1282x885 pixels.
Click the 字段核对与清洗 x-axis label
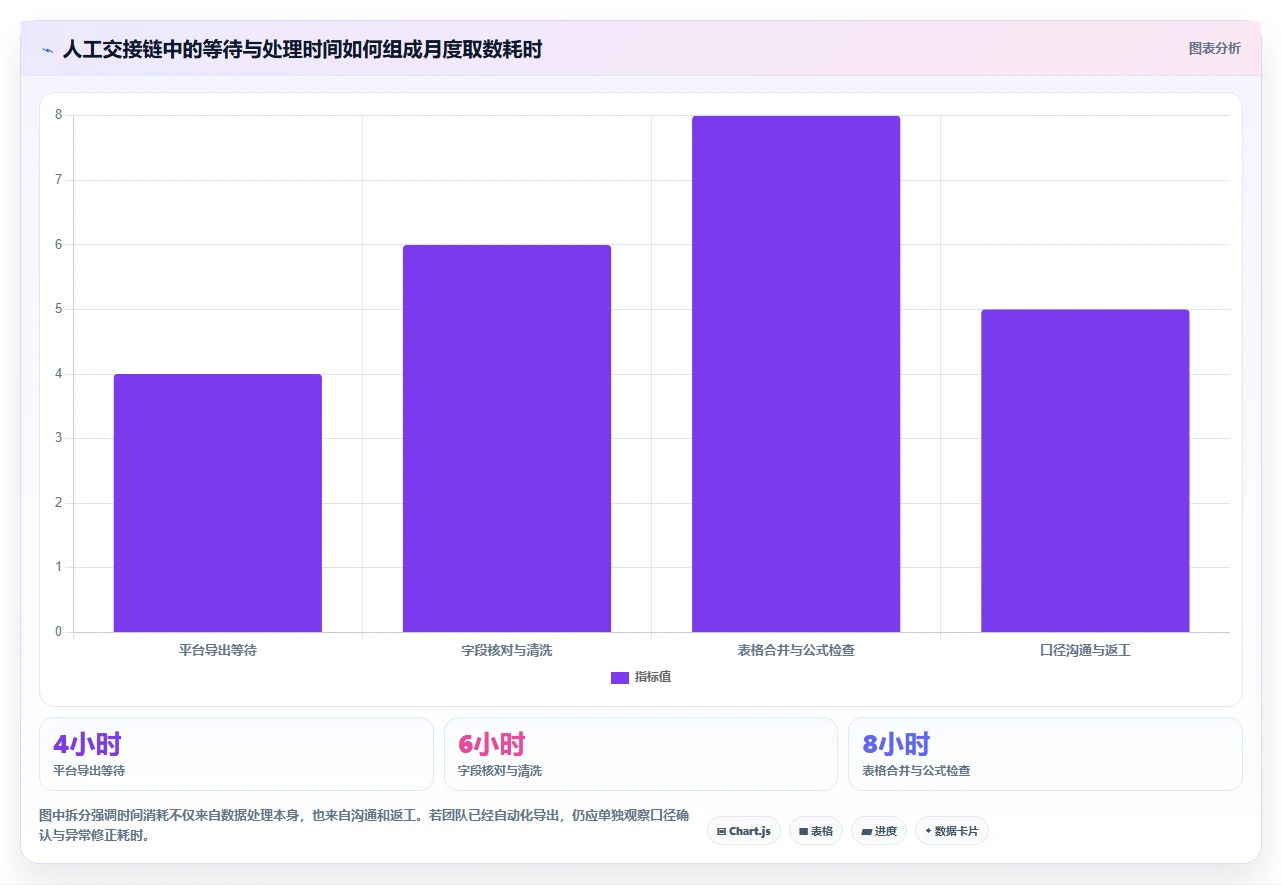click(x=507, y=650)
